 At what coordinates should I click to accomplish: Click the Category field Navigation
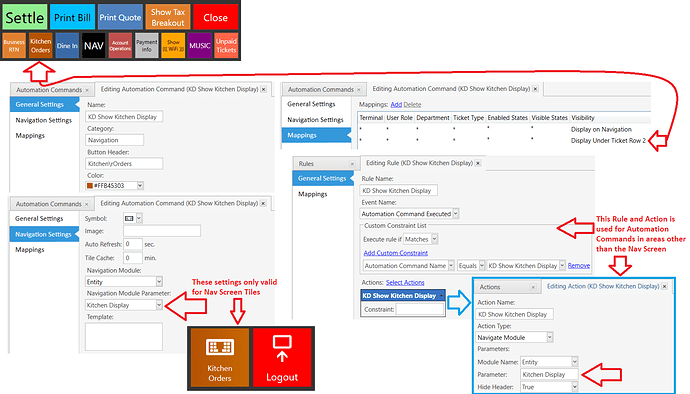pos(114,140)
